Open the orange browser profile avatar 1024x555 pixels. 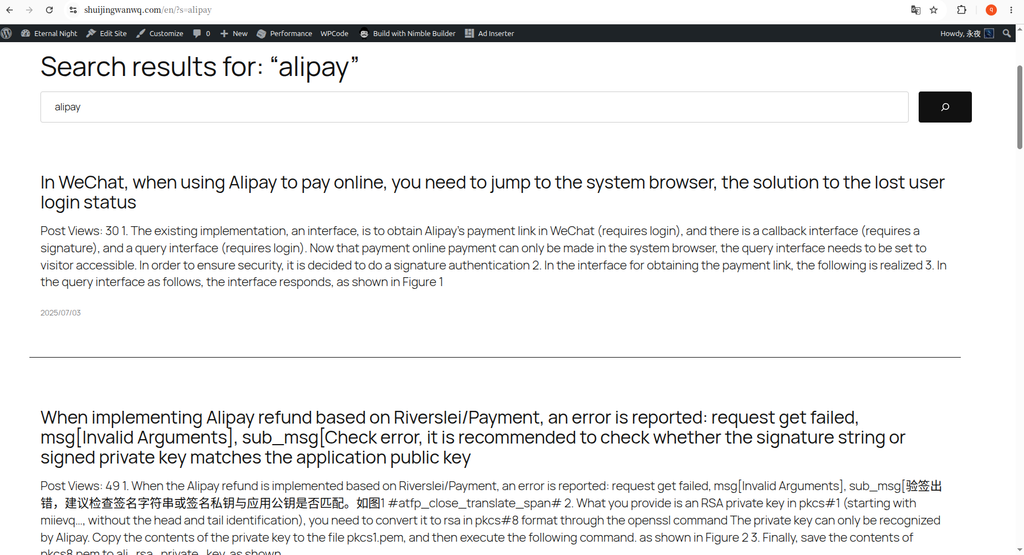(x=991, y=10)
